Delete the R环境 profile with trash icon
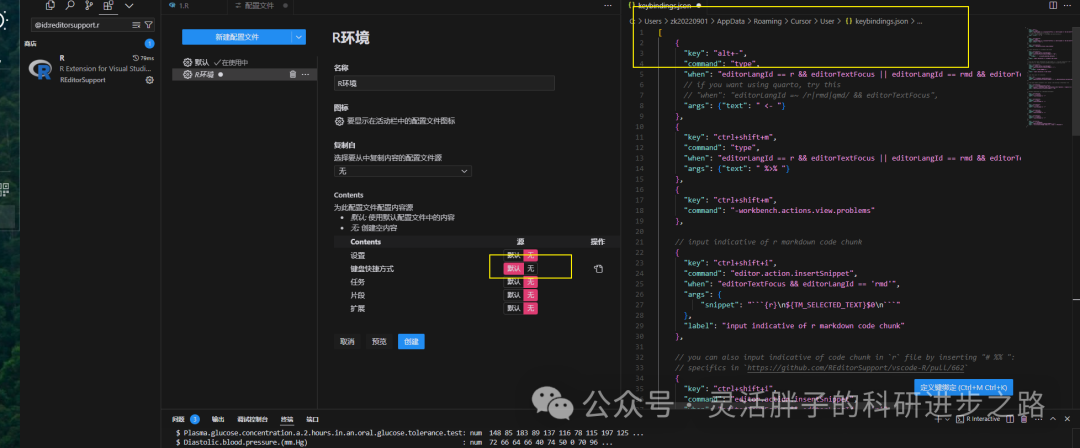This screenshot has width=1080, height=448. click(x=293, y=74)
